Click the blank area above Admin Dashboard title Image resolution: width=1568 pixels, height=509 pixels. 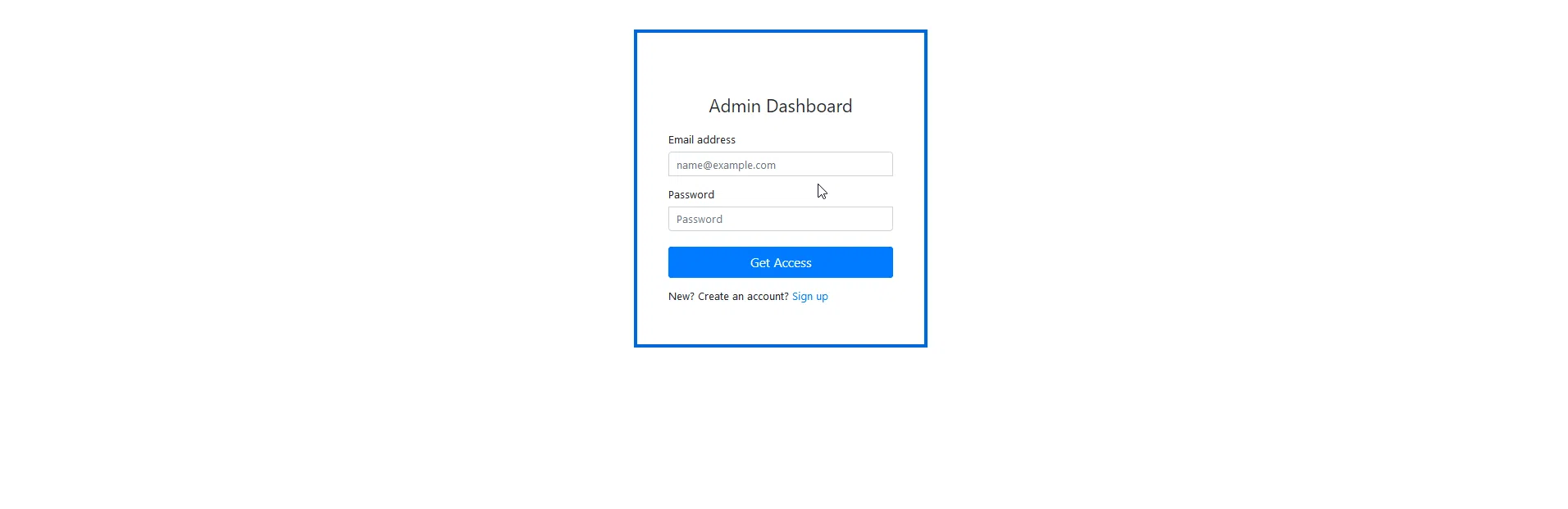click(780, 64)
